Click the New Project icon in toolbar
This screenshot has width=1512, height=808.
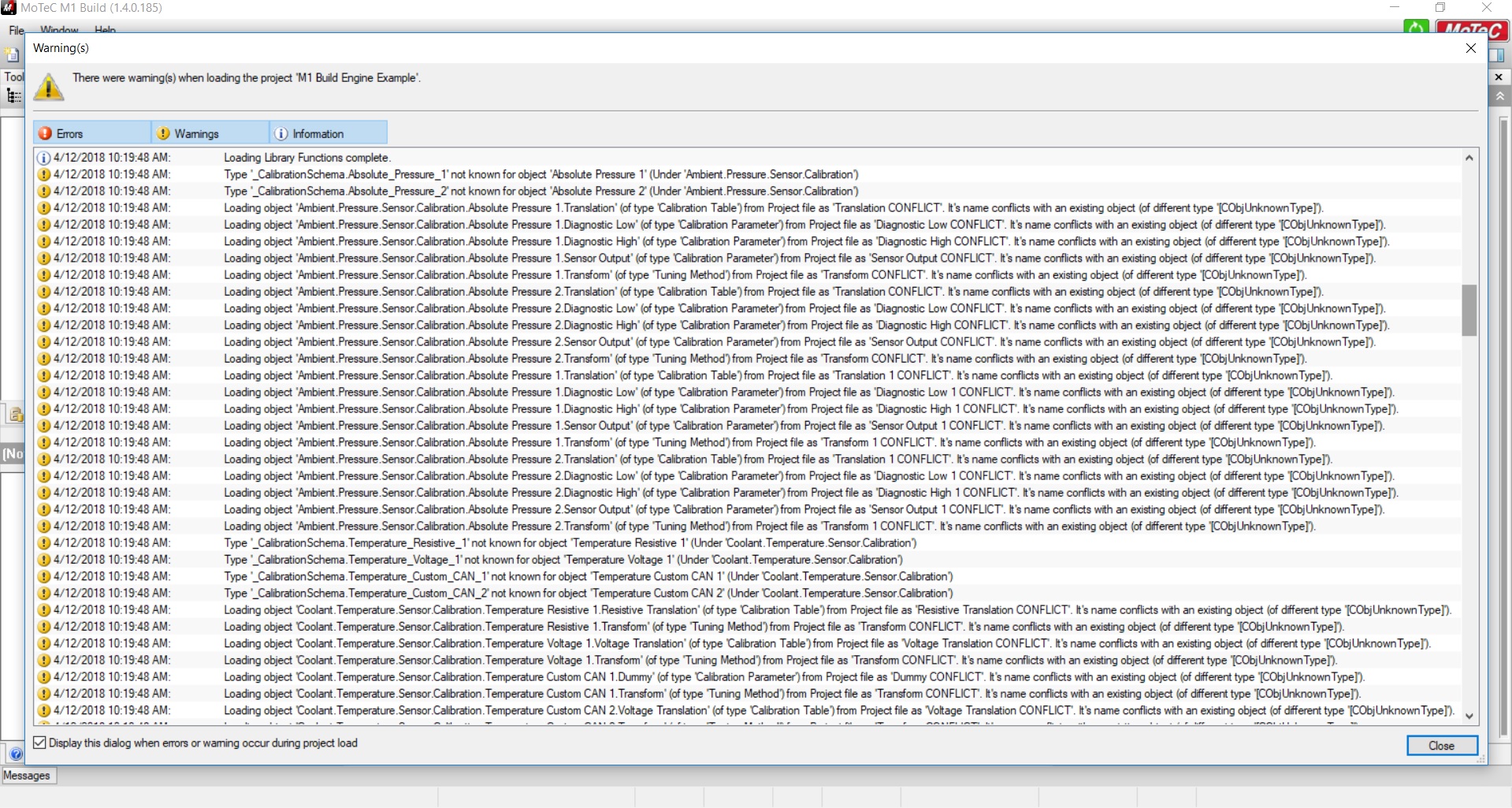[x=13, y=55]
